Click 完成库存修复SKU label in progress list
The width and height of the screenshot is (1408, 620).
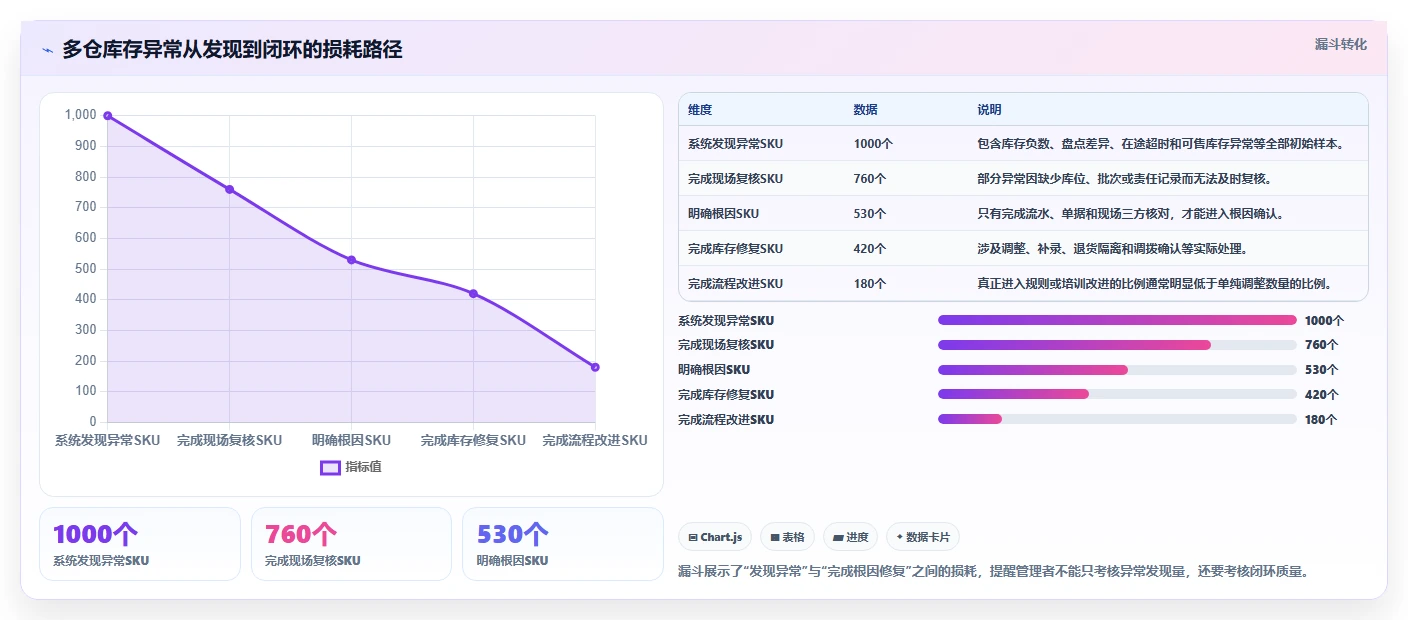(x=726, y=395)
